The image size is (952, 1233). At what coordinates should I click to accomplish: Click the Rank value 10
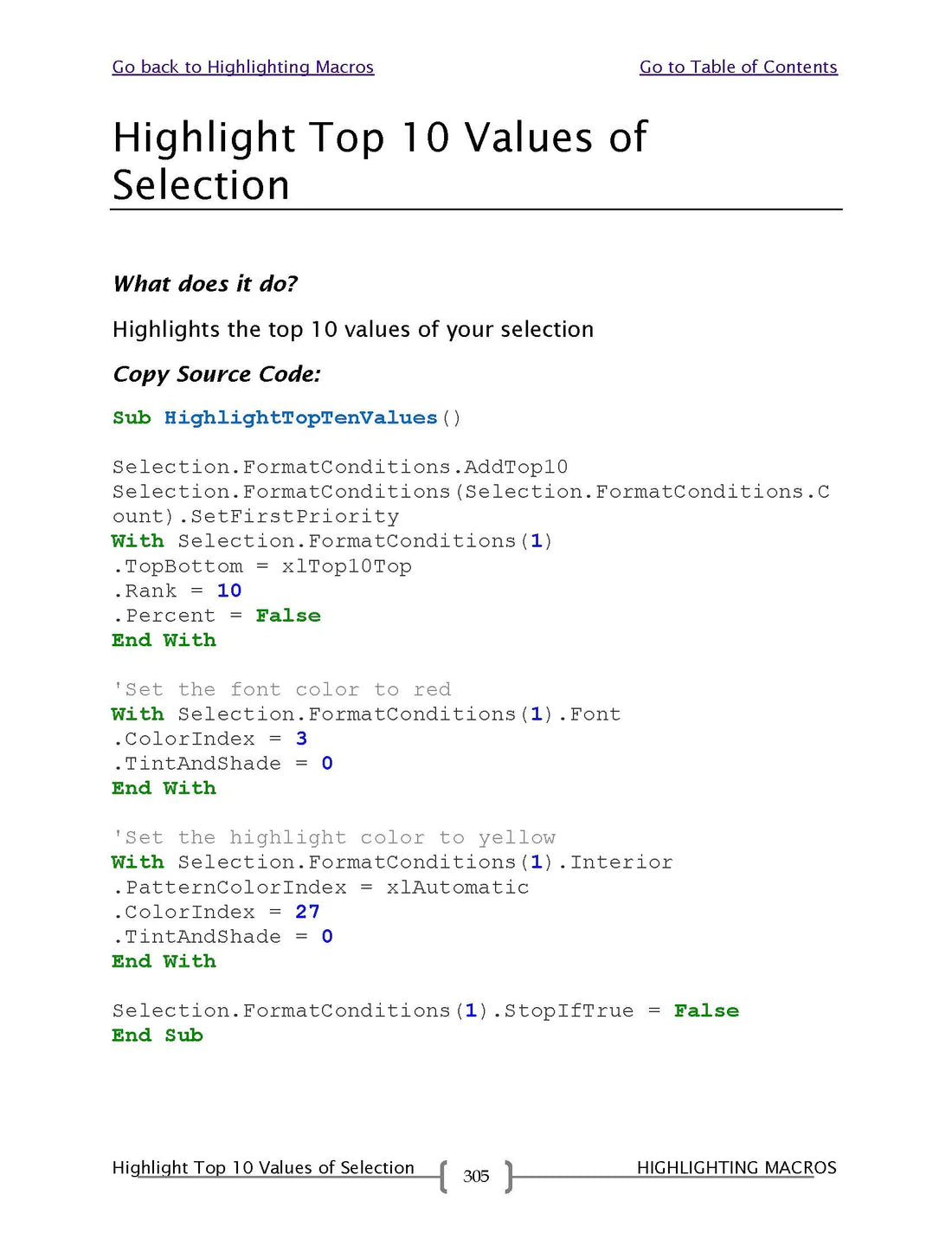click(228, 591)
